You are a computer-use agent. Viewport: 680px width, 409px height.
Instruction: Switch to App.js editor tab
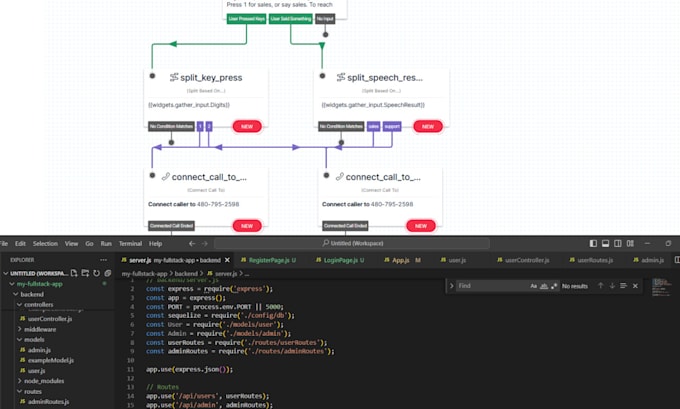403,260
